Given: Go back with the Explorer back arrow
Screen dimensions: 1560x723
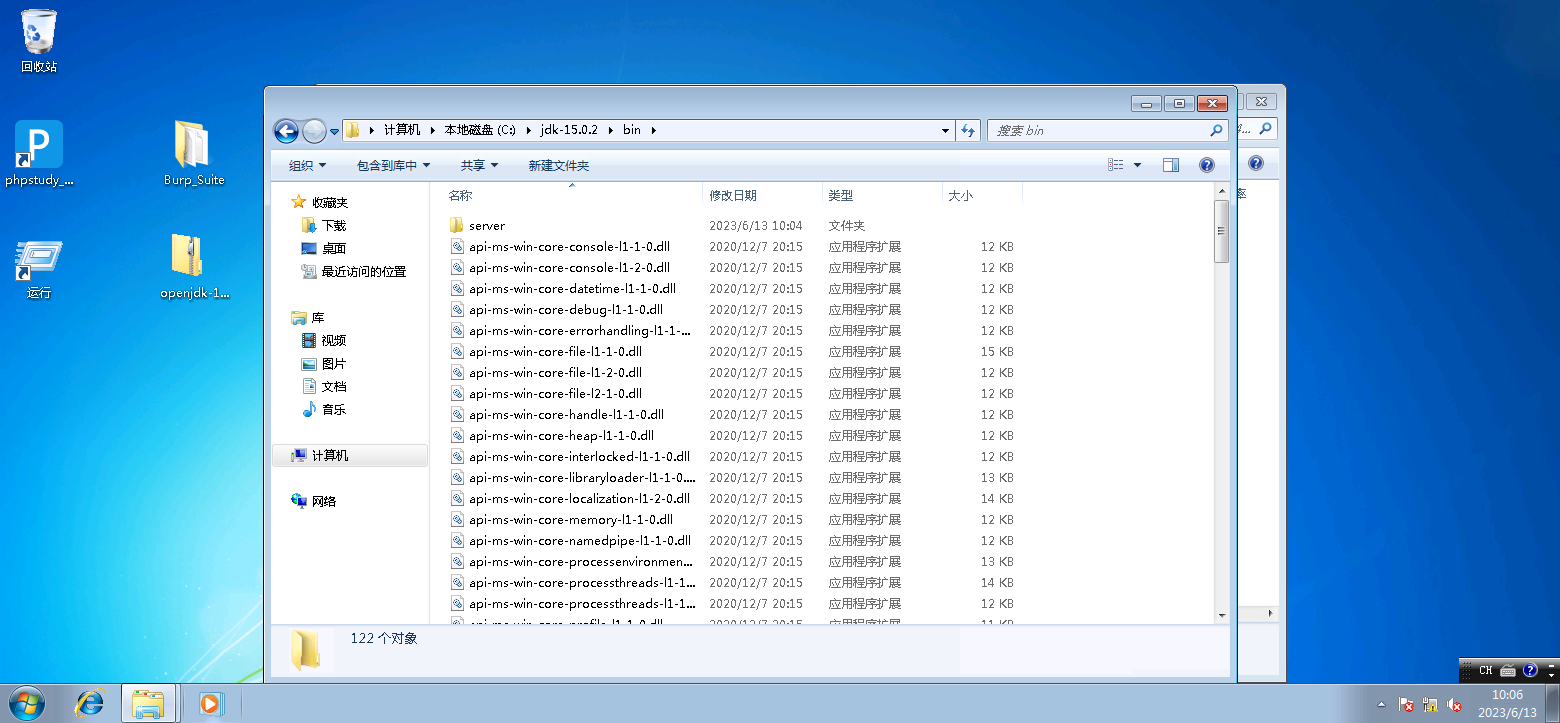Looking at the screenshot, I should coord(286,131).
